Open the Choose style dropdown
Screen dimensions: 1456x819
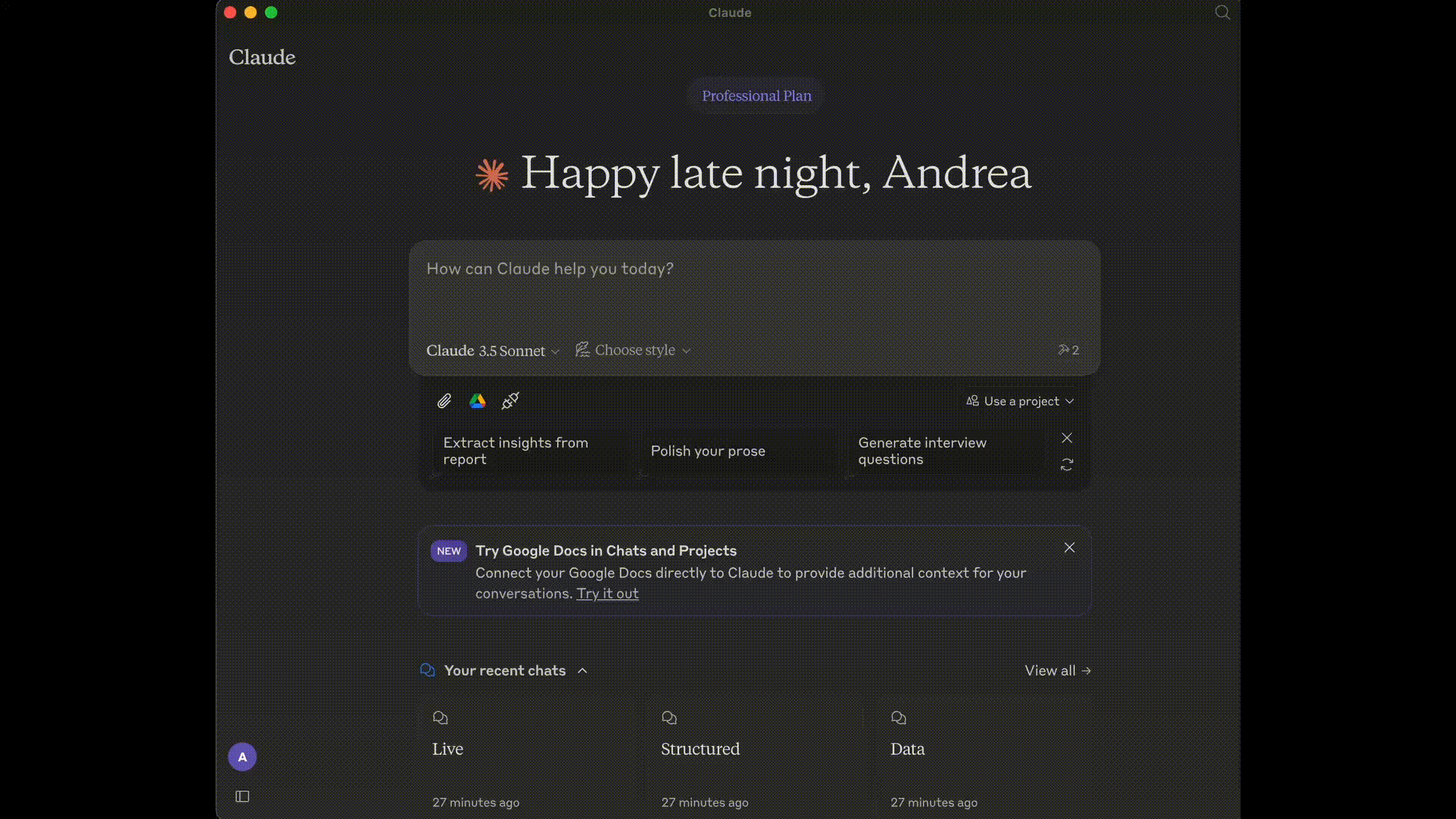[x=633, y=350]
